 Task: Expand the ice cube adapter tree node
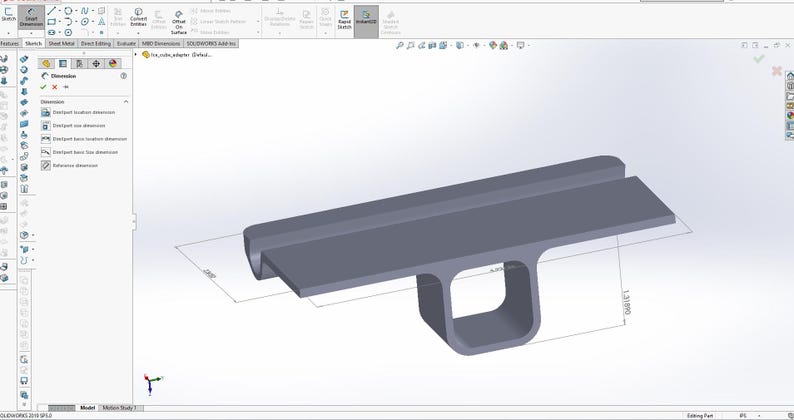coord(136,54)
